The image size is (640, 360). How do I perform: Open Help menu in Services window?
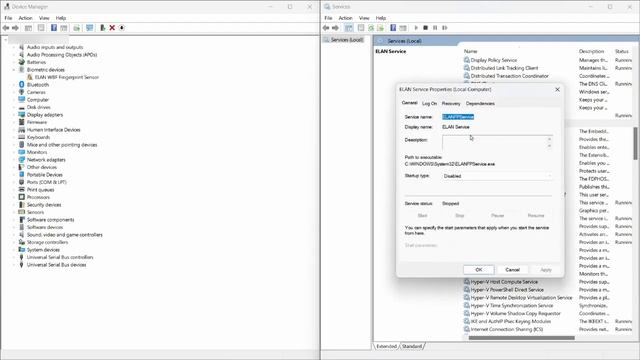(381, 18)
